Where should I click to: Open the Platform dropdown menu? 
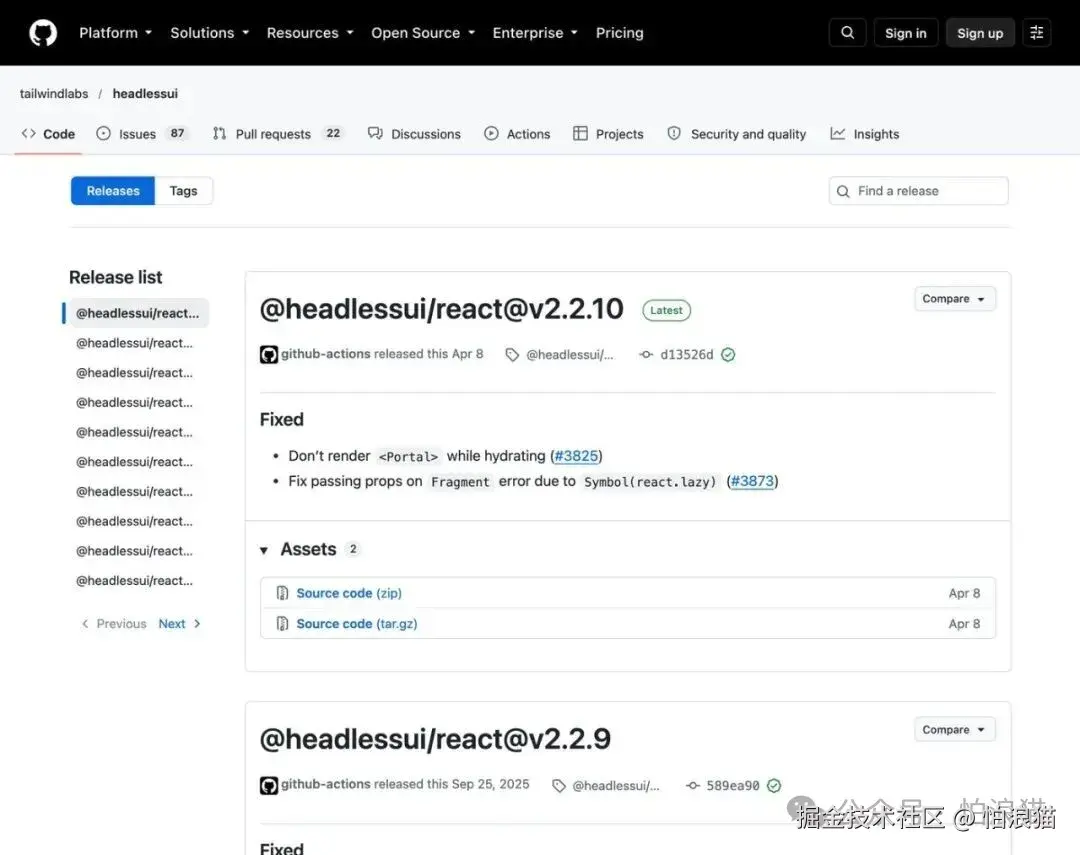[115, 32]
